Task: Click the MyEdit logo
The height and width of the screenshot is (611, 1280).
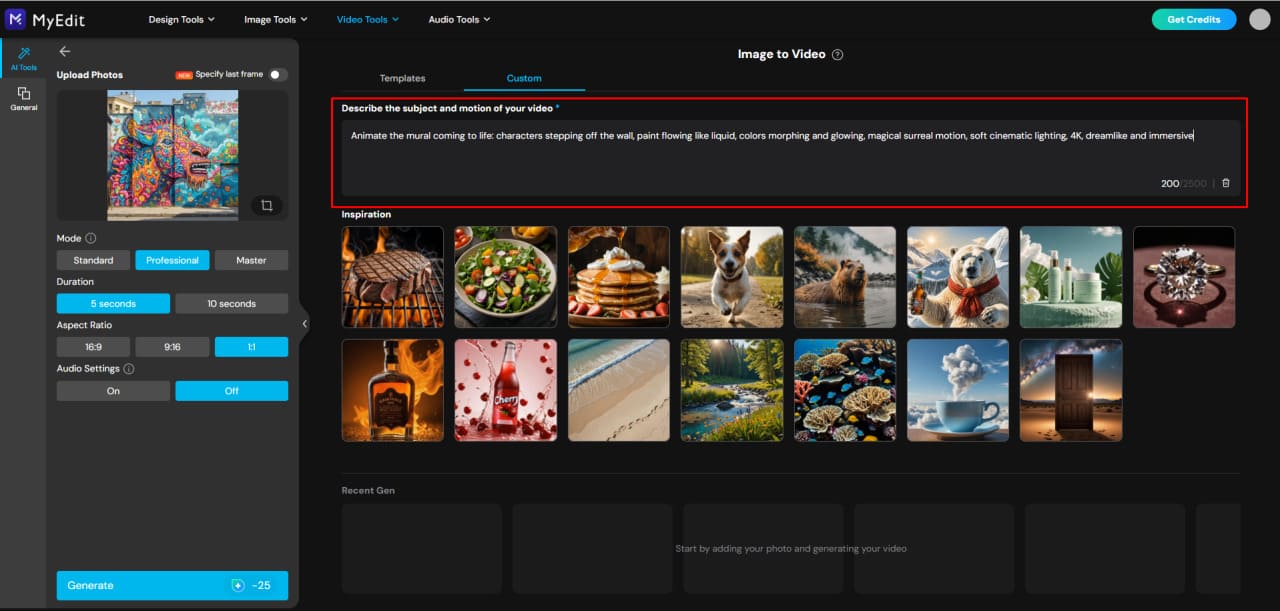Action: (45, 18)
